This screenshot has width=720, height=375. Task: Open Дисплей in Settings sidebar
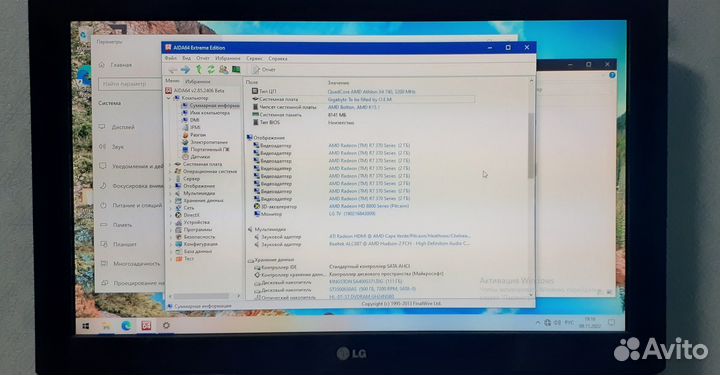(123, 127)
